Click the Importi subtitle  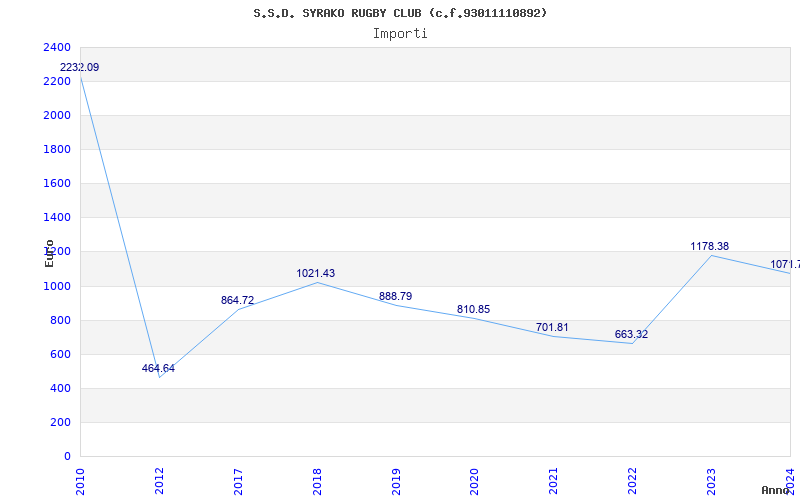click(x=400, y=34)
